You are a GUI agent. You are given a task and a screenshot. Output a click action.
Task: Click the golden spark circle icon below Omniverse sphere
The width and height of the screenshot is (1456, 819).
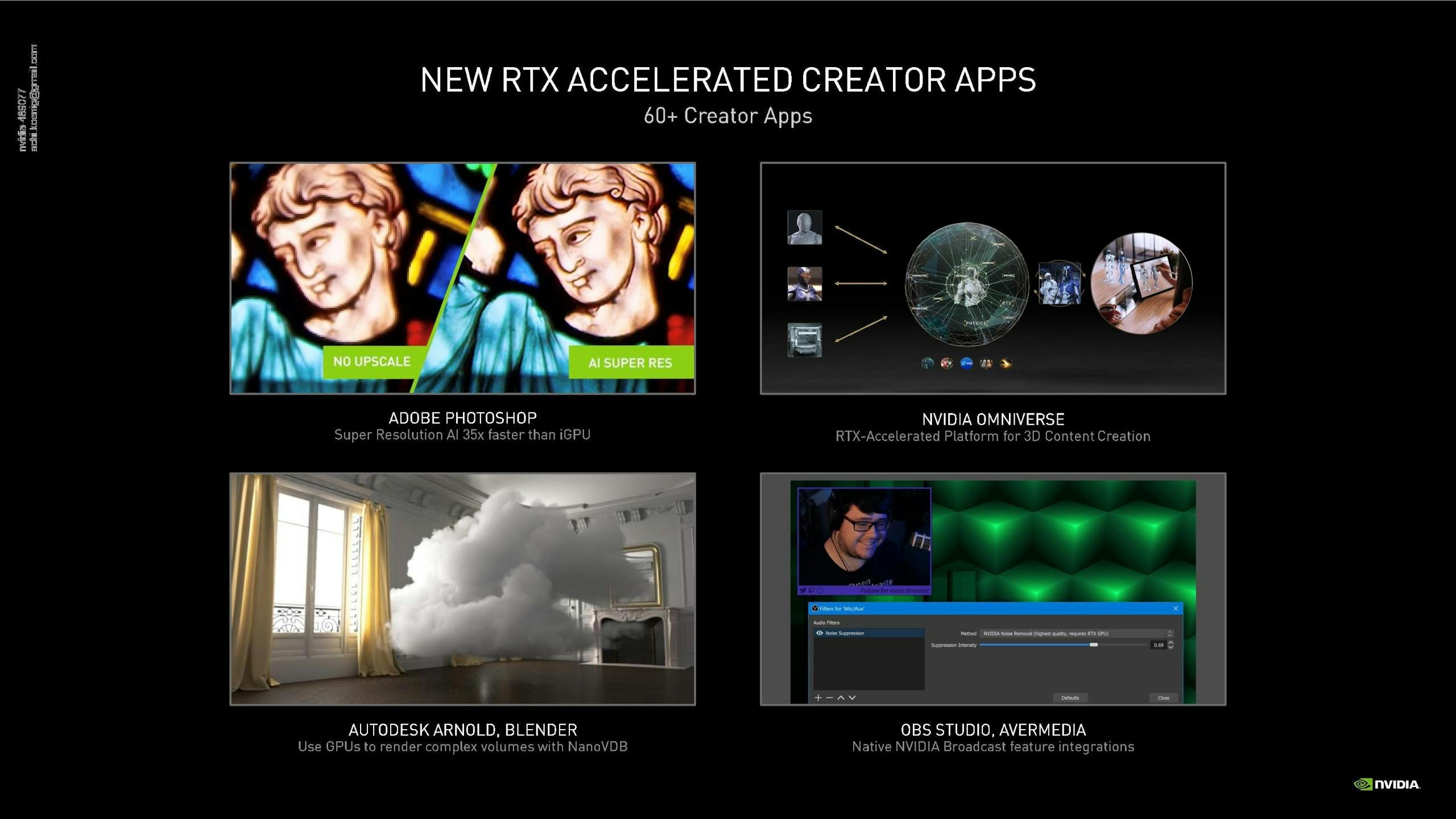point(1006,363)
